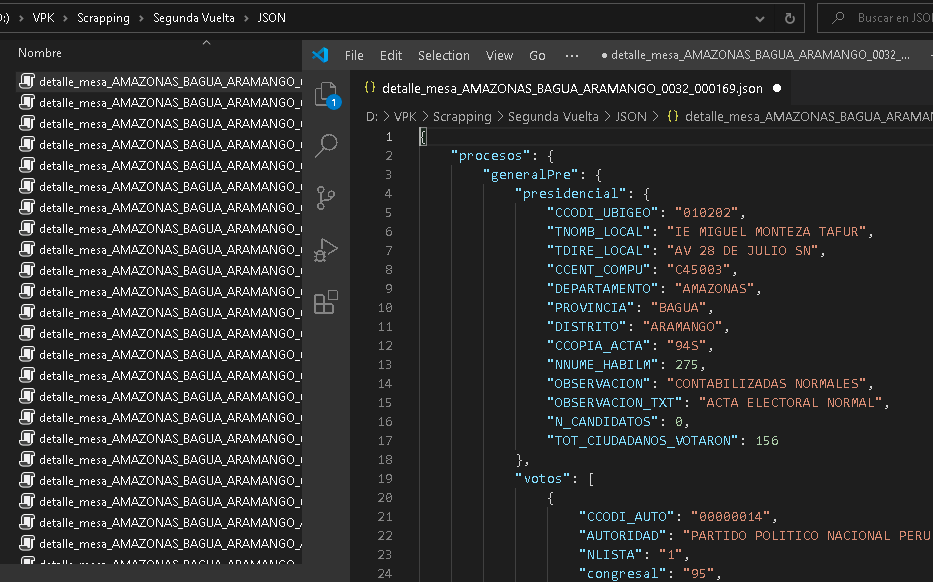Open the Selection menu
Image resolution: width=933 pixels, height=582 pixels.
(443, 55)
